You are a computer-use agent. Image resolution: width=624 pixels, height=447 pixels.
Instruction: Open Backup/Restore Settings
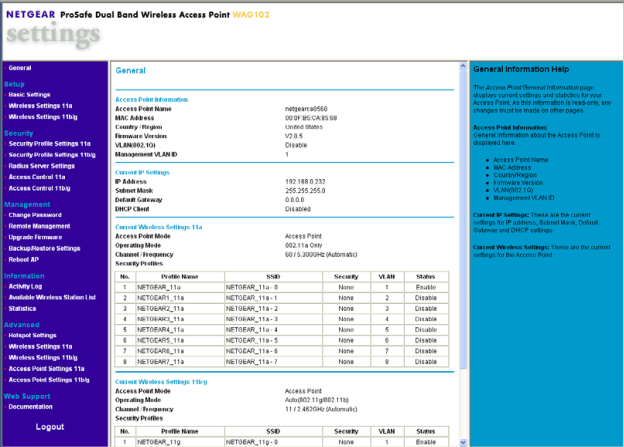tap(44, 248)
